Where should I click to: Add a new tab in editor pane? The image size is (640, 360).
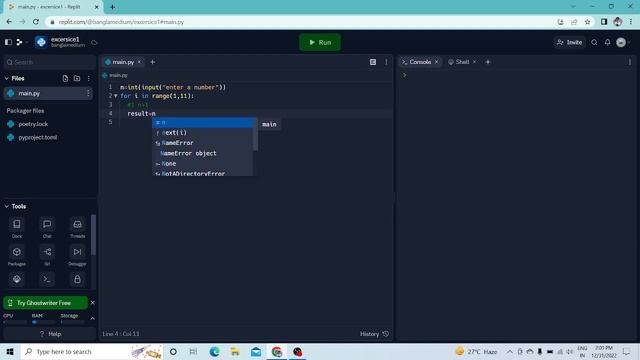152,62
